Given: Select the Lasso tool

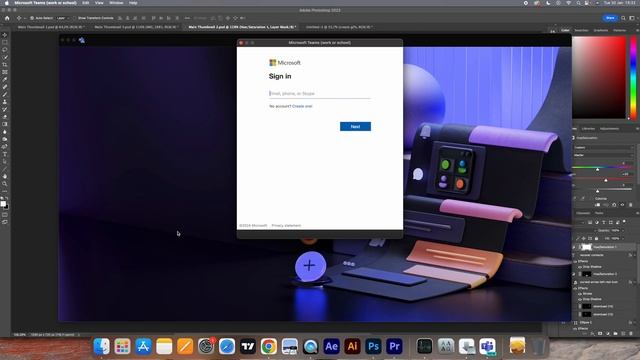Looking at the screenshot, I should pyautogui.click(x=5, y=50).
